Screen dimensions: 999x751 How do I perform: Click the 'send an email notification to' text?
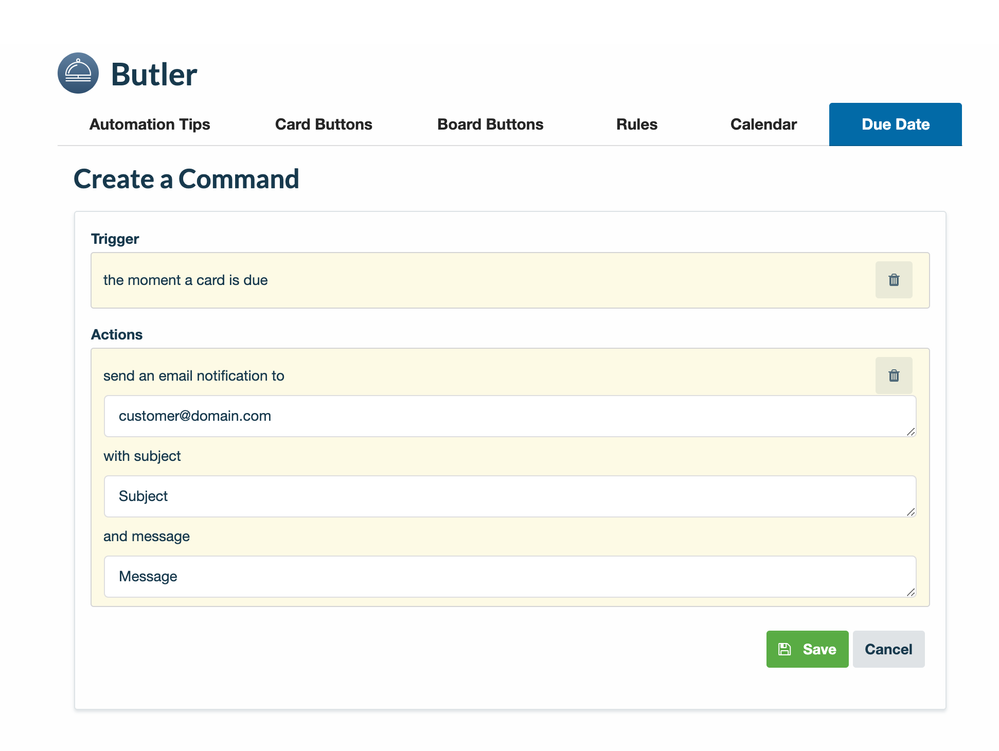pyautogui.click(x=194, y=376)
